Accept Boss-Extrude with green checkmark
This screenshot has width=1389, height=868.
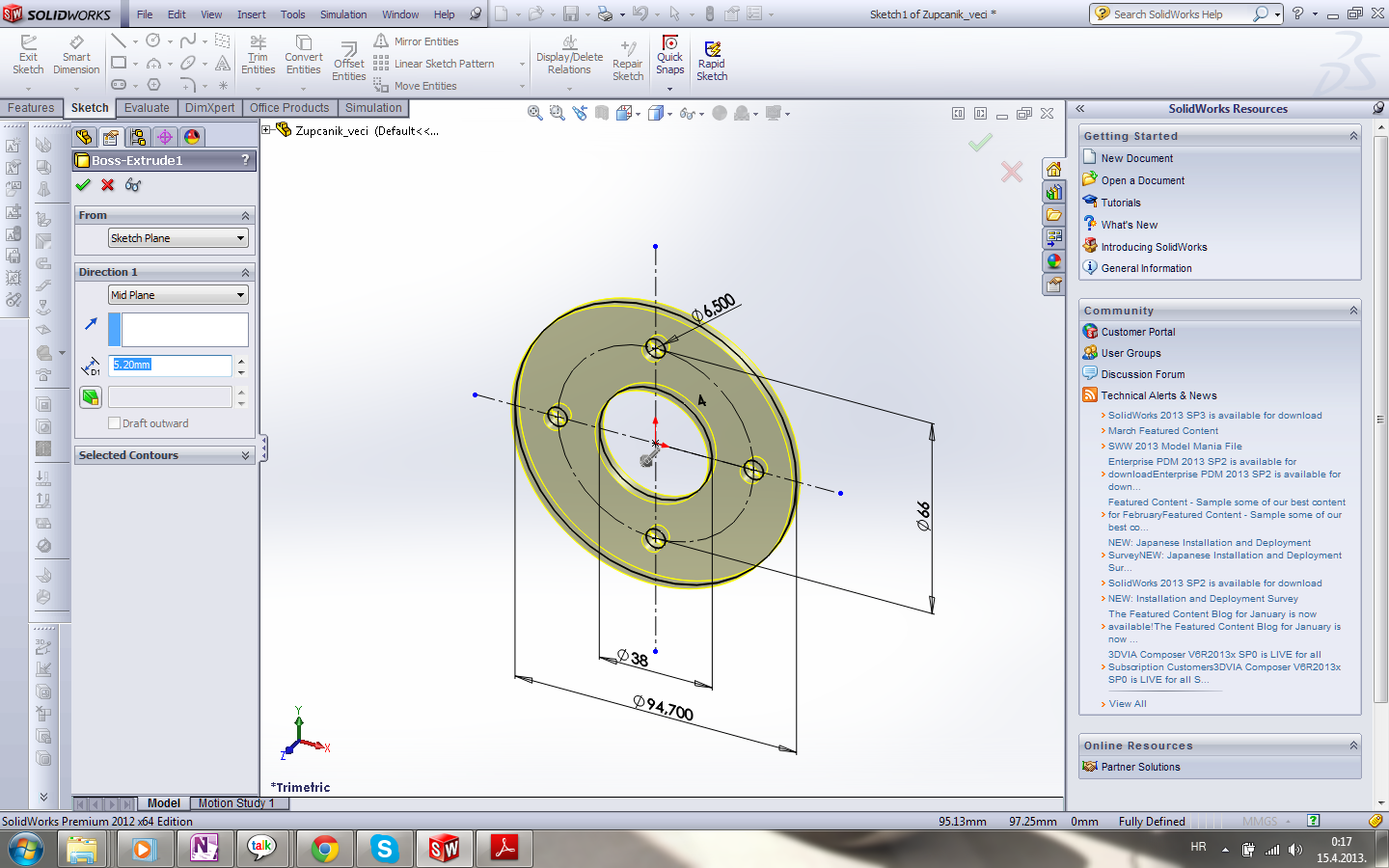tap(83, 185)
